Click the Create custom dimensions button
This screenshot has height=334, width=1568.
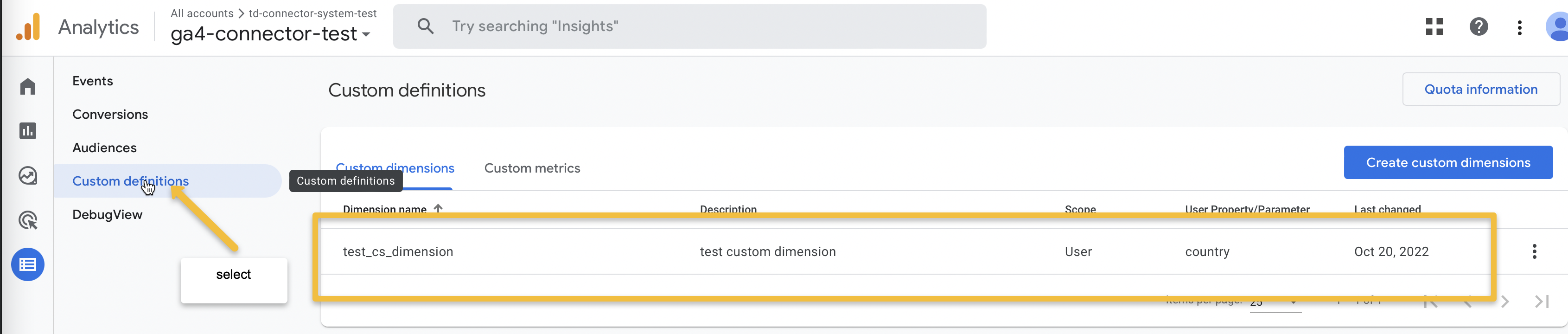click(x=1447, y=163)
